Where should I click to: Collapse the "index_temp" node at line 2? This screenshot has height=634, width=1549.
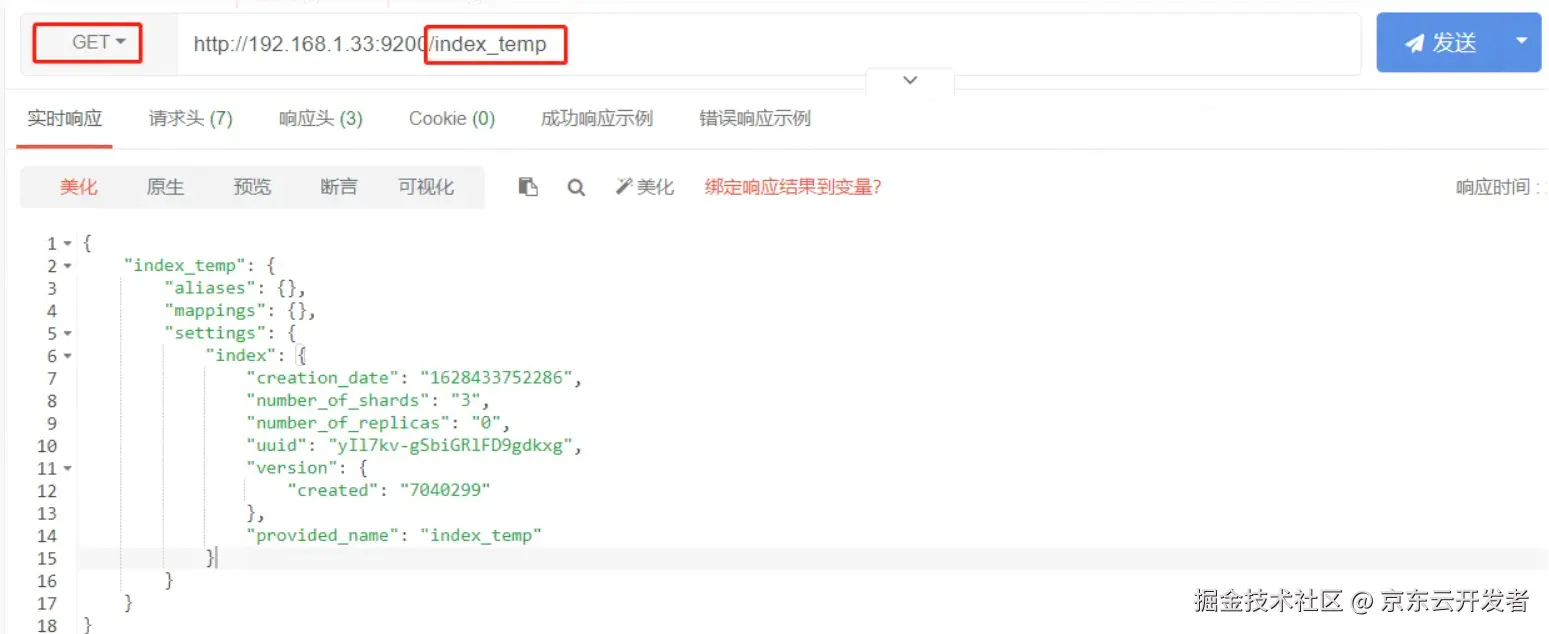coord(67,266)
